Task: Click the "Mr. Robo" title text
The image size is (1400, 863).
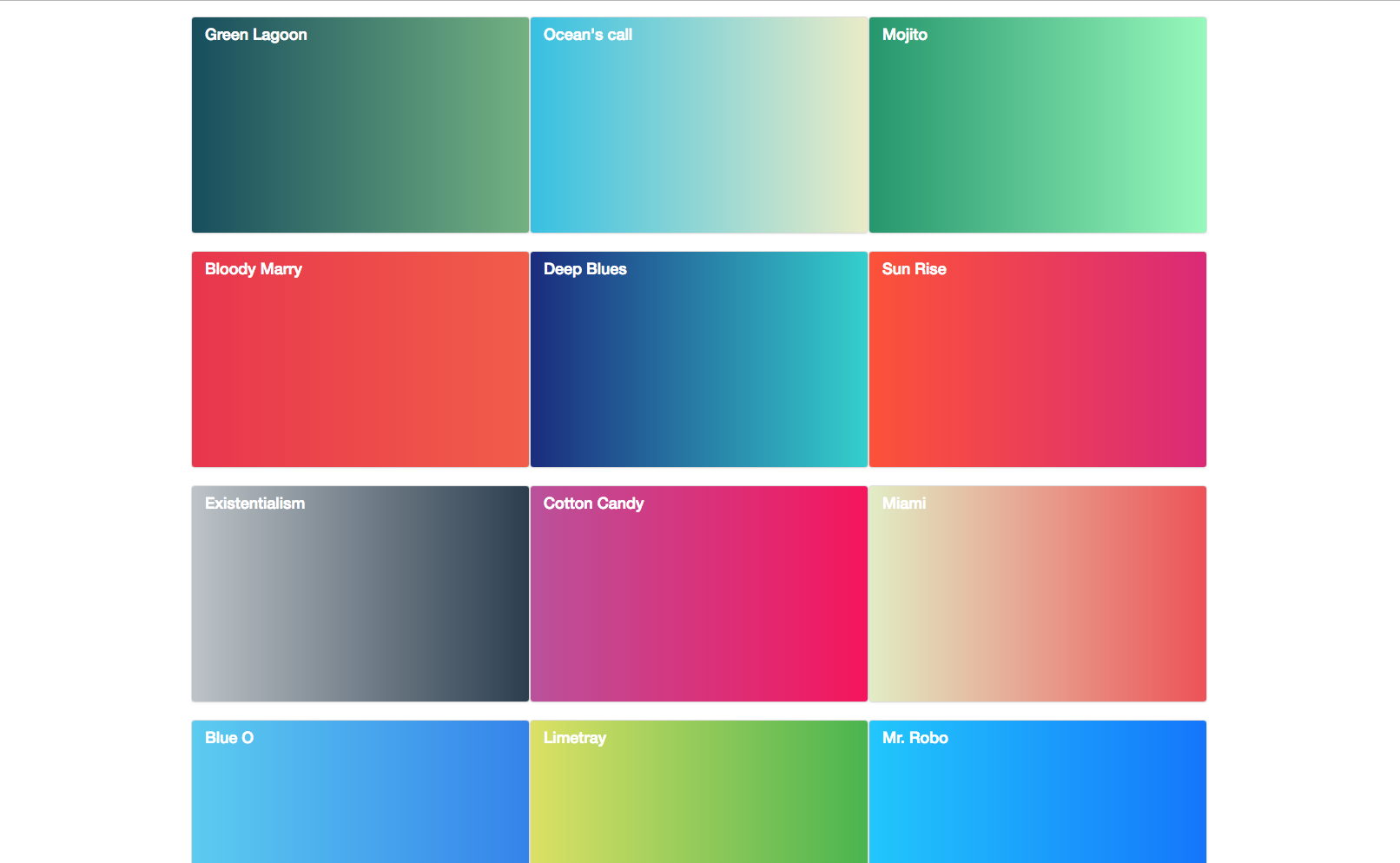Action: click(x=915, y=738)
